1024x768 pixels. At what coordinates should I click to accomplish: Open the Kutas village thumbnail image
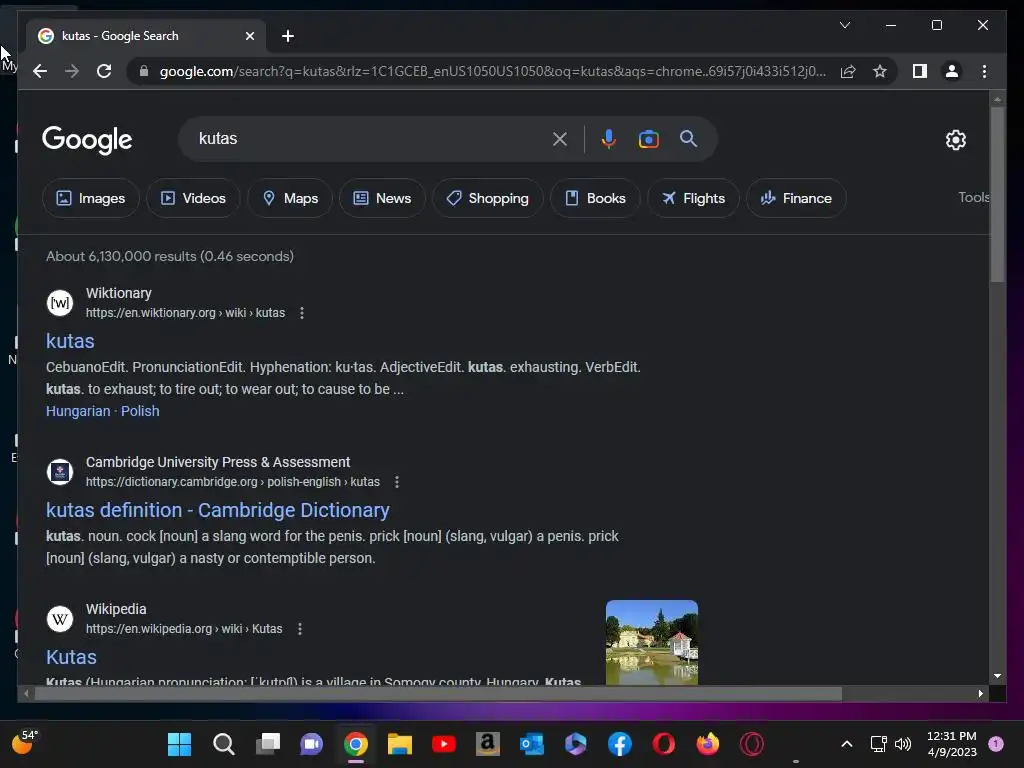click(x=652, y=643)
